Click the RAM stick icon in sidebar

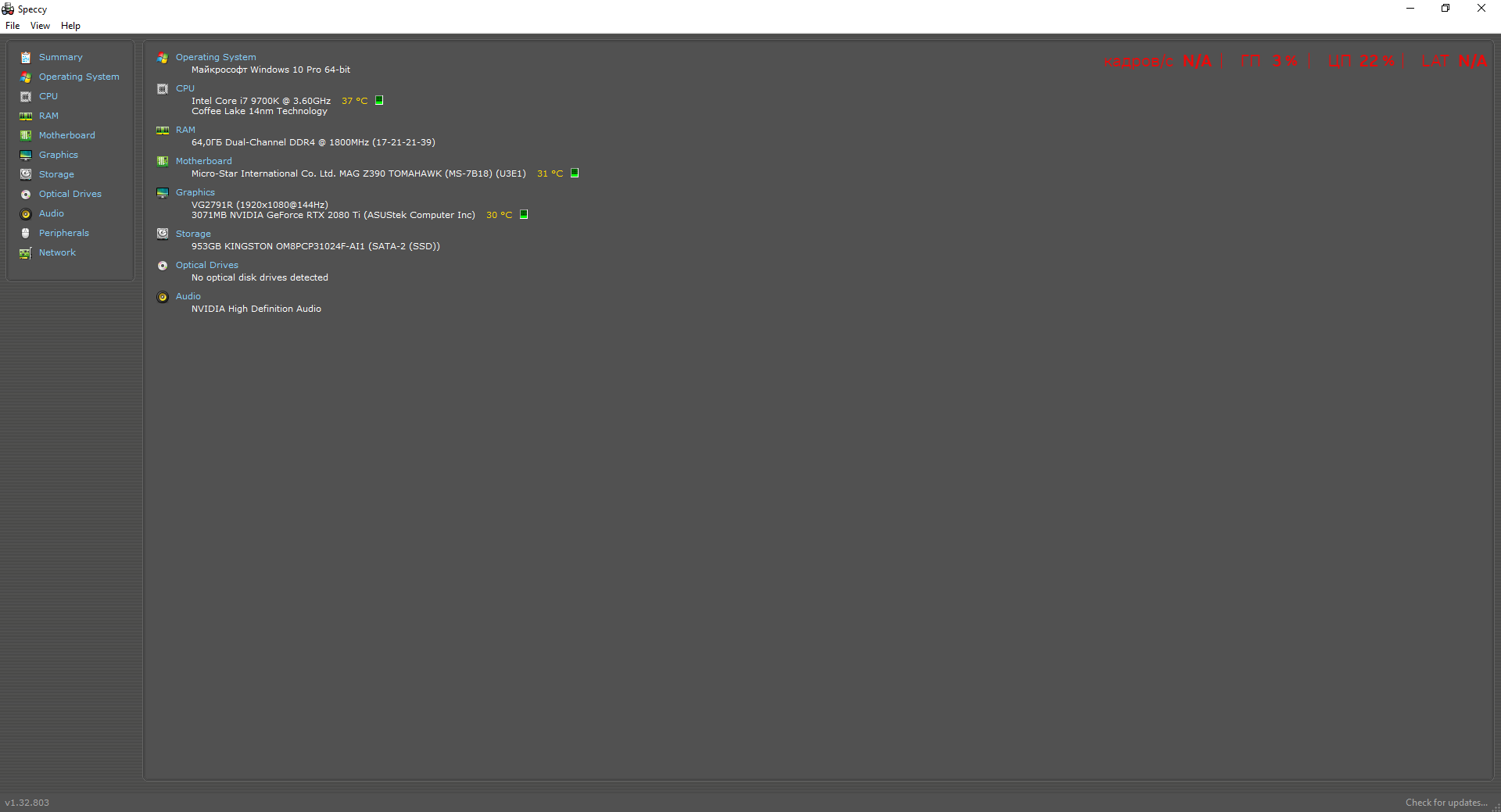[x=26, y=116]
